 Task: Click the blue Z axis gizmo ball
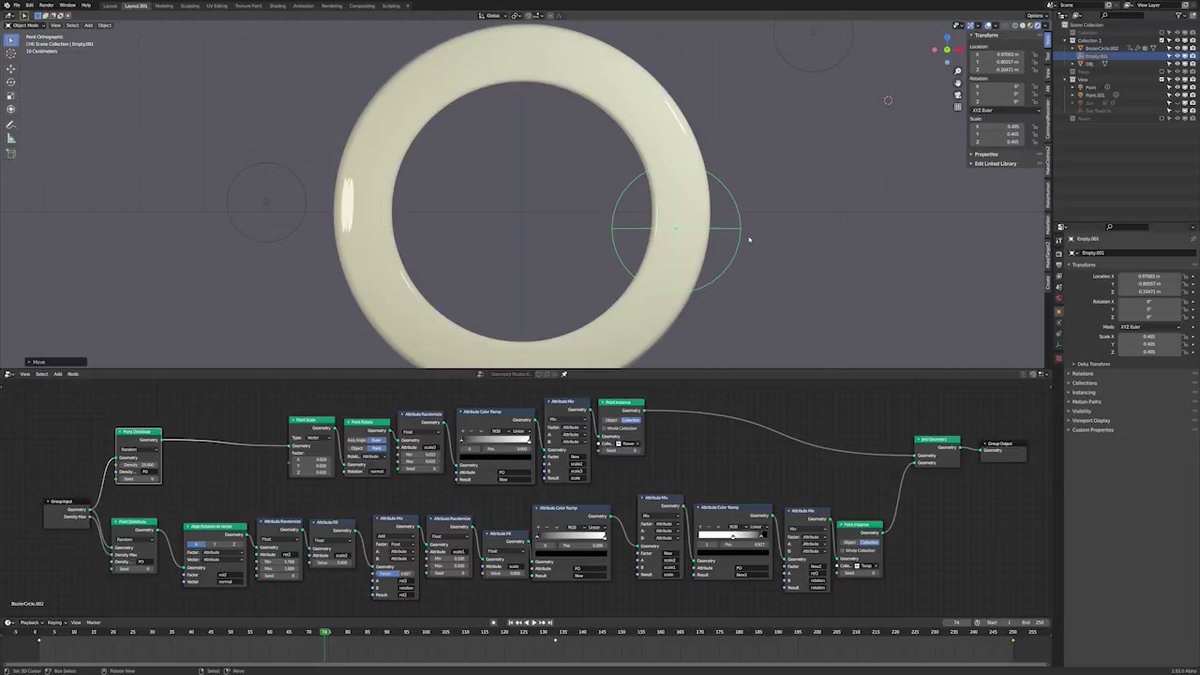pos(949,37)
